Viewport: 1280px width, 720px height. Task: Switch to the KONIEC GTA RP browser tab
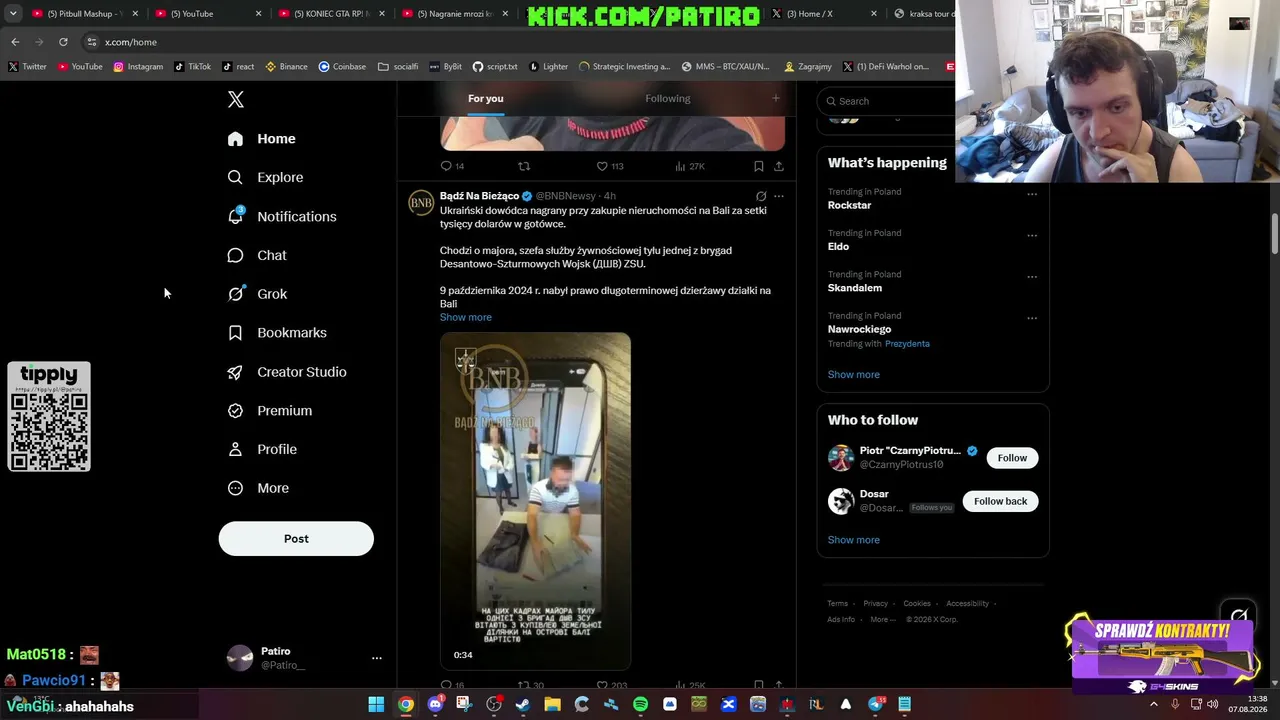(331, 14)
